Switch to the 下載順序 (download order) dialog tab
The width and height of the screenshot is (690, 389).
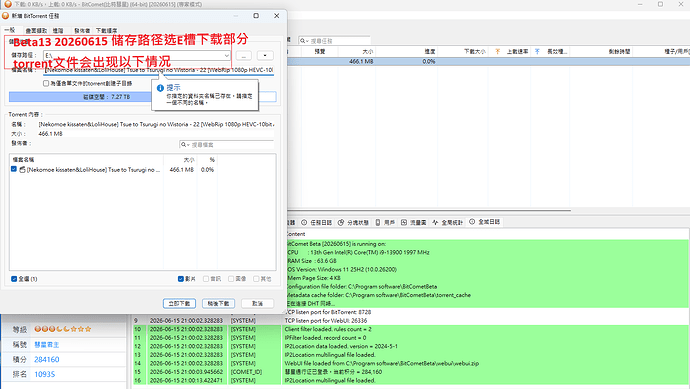click(106, 30)
